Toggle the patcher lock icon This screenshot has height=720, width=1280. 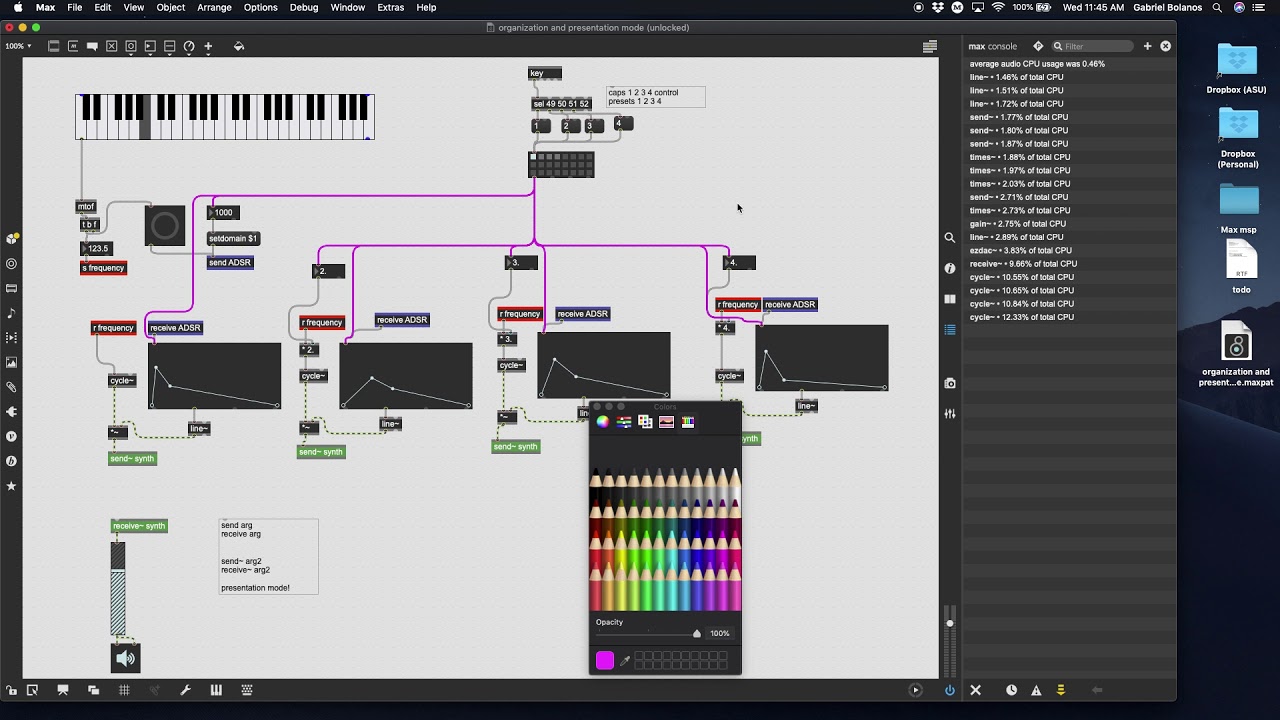coord(11,690)
